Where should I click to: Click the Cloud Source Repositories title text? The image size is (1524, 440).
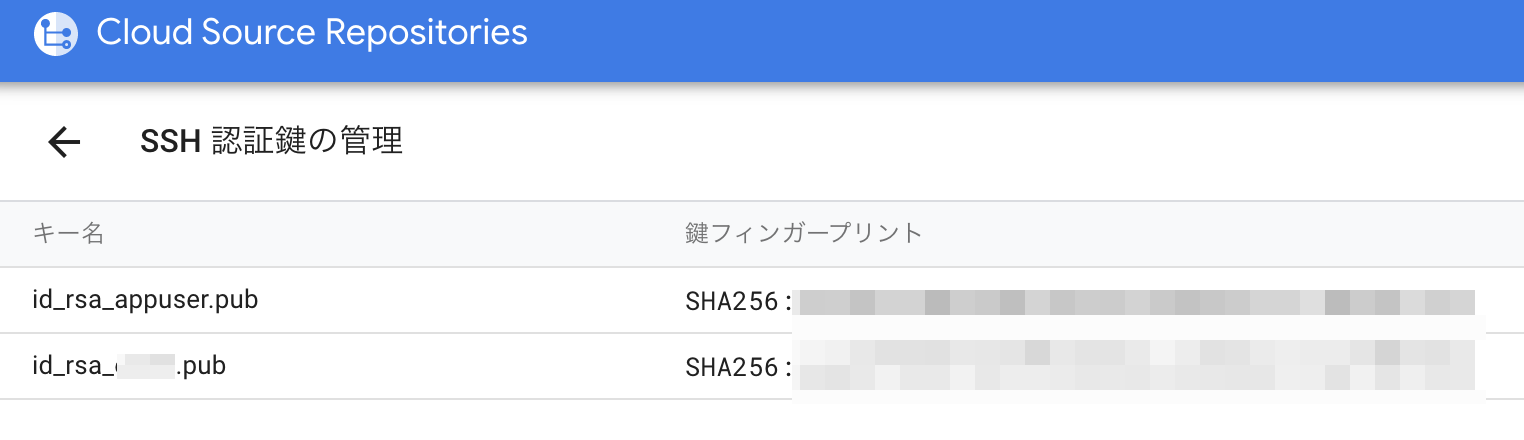point(311,33)
